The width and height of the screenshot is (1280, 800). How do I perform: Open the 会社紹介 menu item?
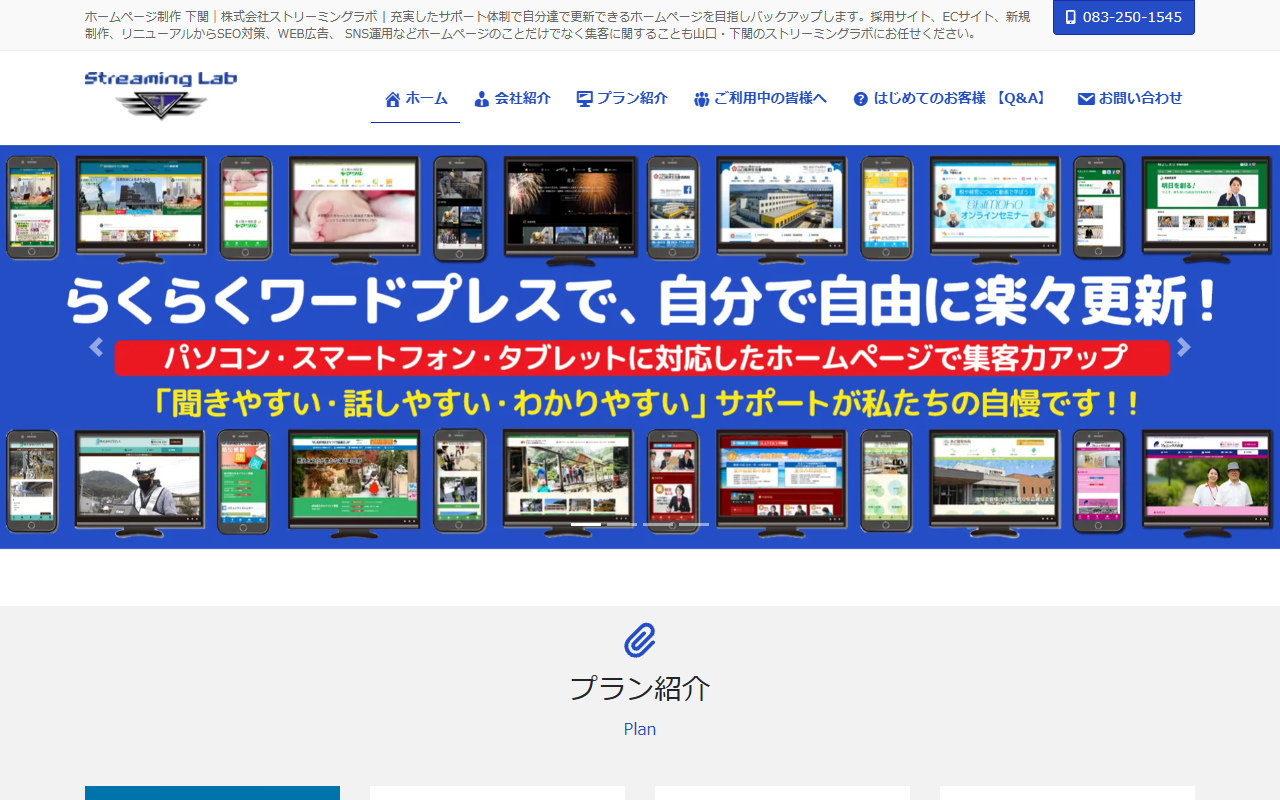[x=522, y=98]
